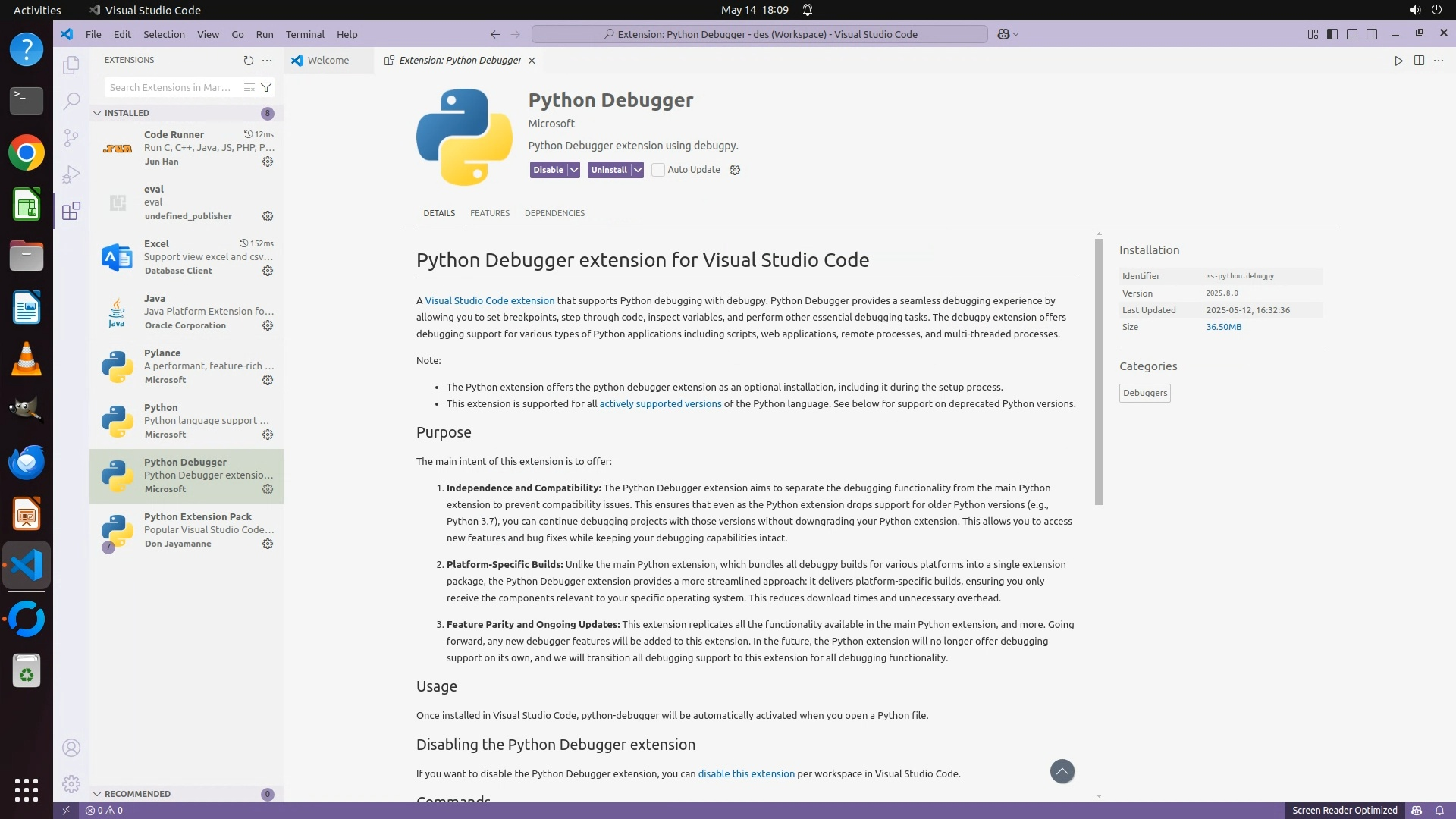Collapse the INSTALLED extensions section
Image resolution: width=1456 pixels, height=819 pixels.
click(x=97, y=113)
